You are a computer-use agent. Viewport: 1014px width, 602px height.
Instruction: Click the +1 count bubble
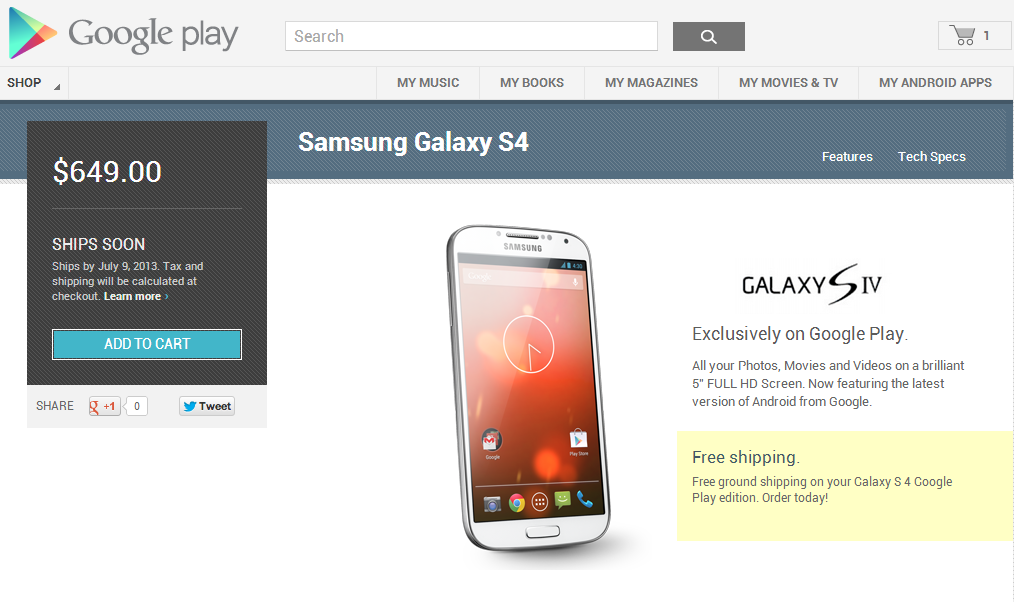point(136,406)
